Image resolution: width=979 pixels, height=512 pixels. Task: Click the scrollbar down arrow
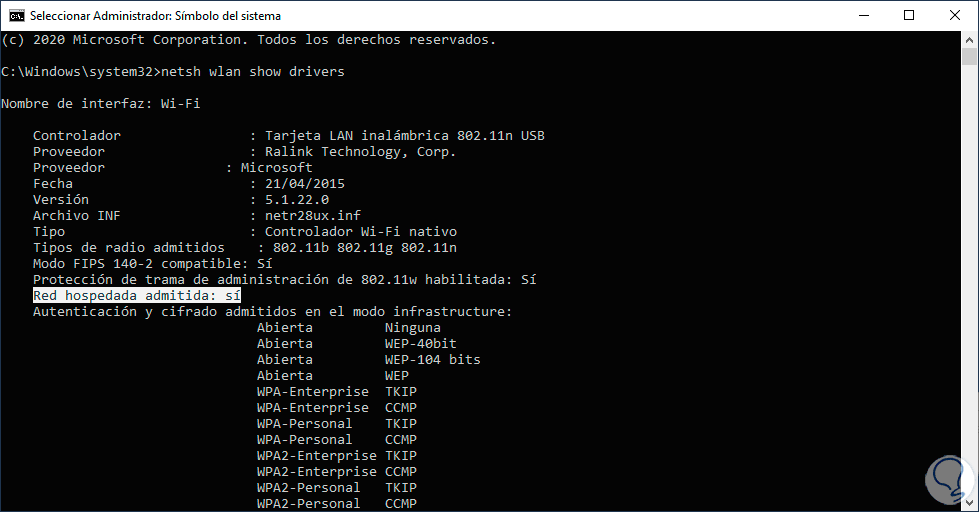[970, 503]
